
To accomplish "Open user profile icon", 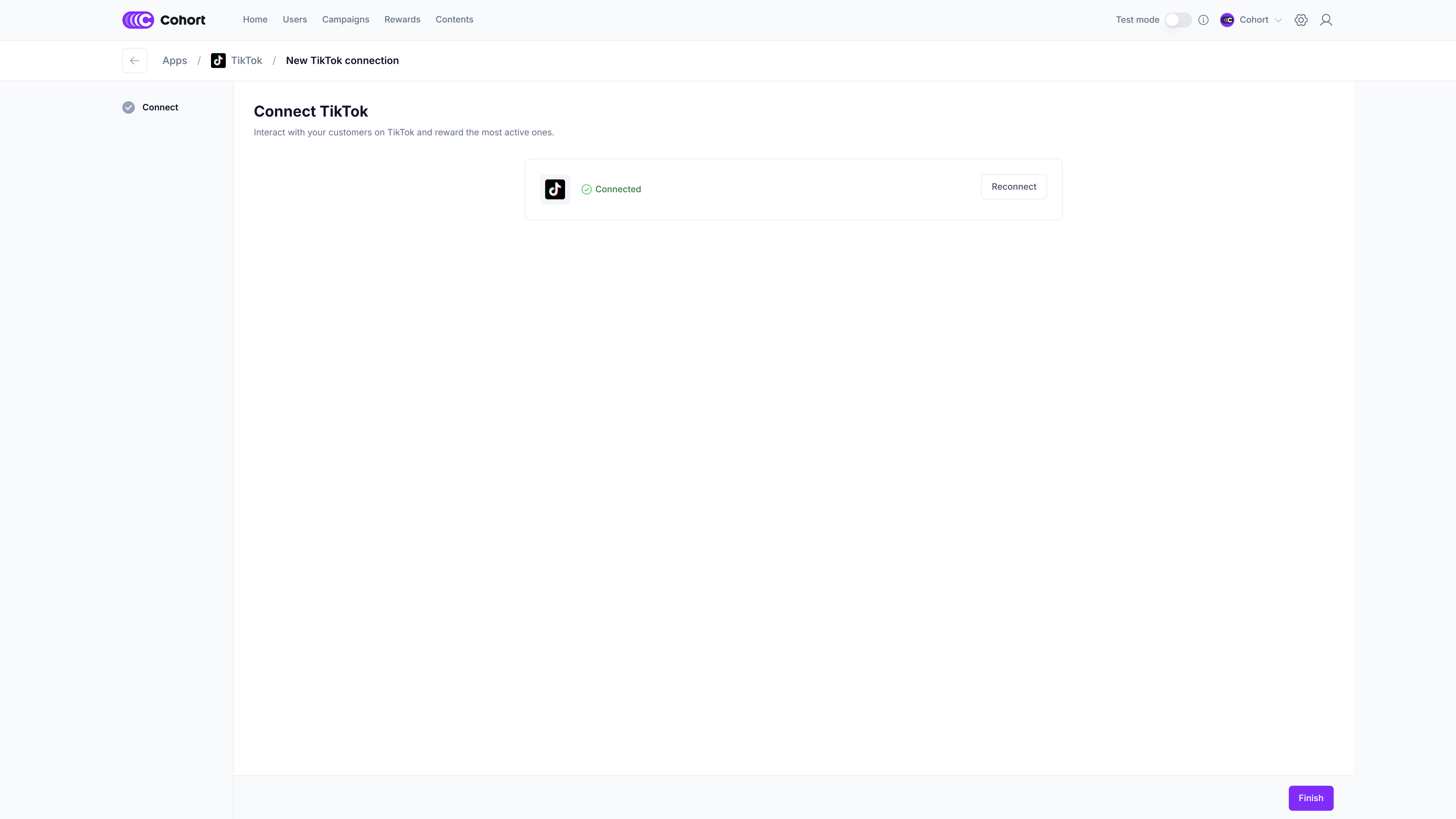I will coord(1326,20).
